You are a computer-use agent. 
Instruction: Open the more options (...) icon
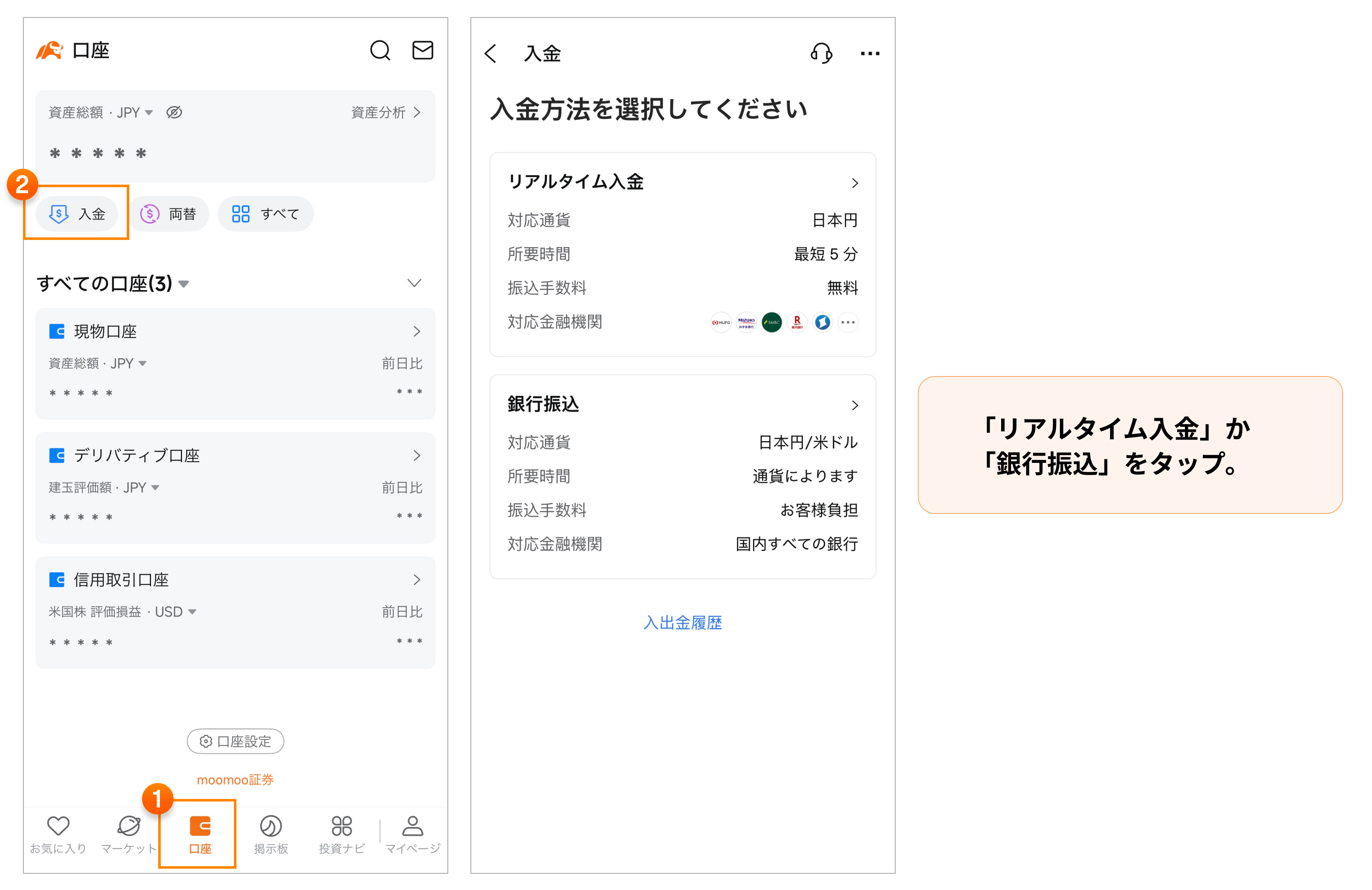[869, 53]
